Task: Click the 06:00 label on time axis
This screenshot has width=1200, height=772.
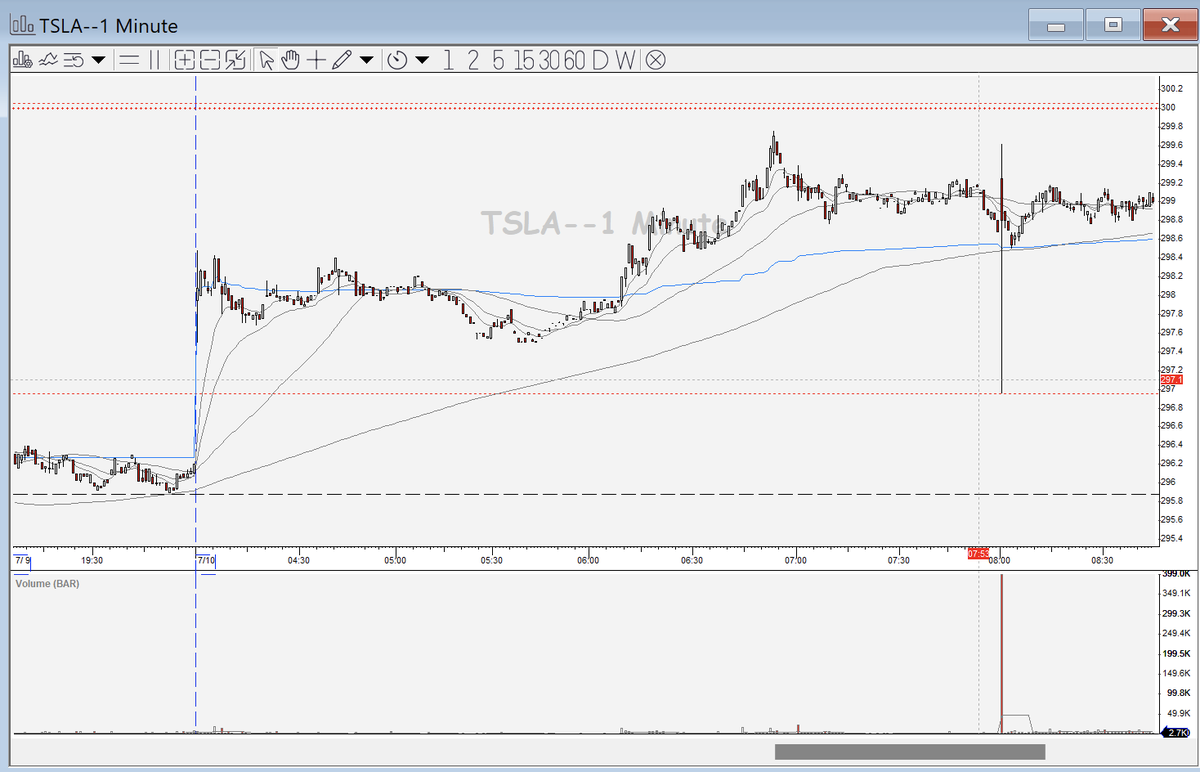Action: tap(588, 561)
